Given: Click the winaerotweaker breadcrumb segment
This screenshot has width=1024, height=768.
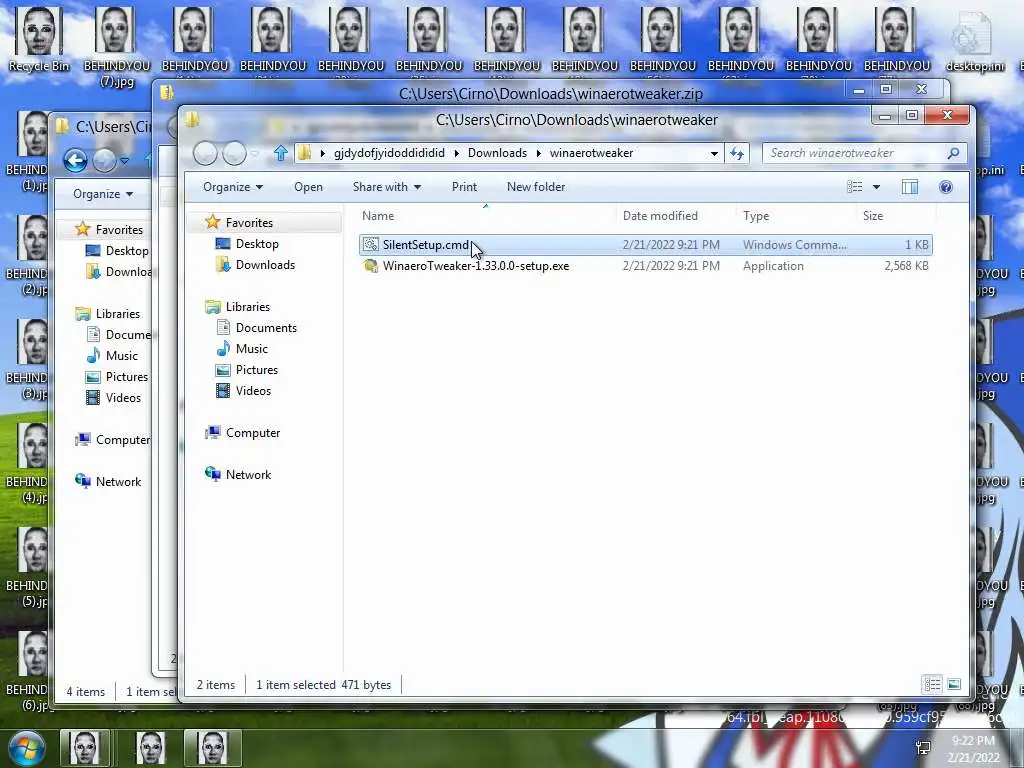Looking at the screenshot, I should (591, 153).
